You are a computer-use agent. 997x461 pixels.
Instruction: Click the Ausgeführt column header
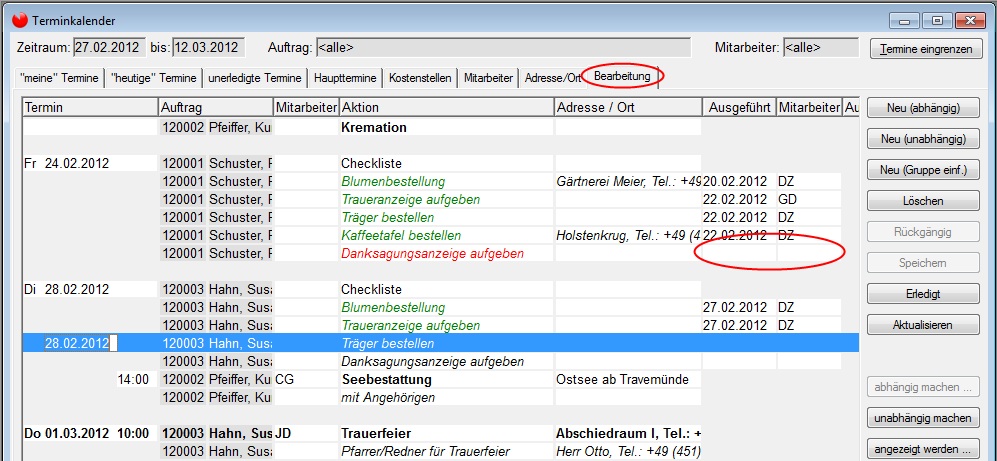[x=739, y=108]
